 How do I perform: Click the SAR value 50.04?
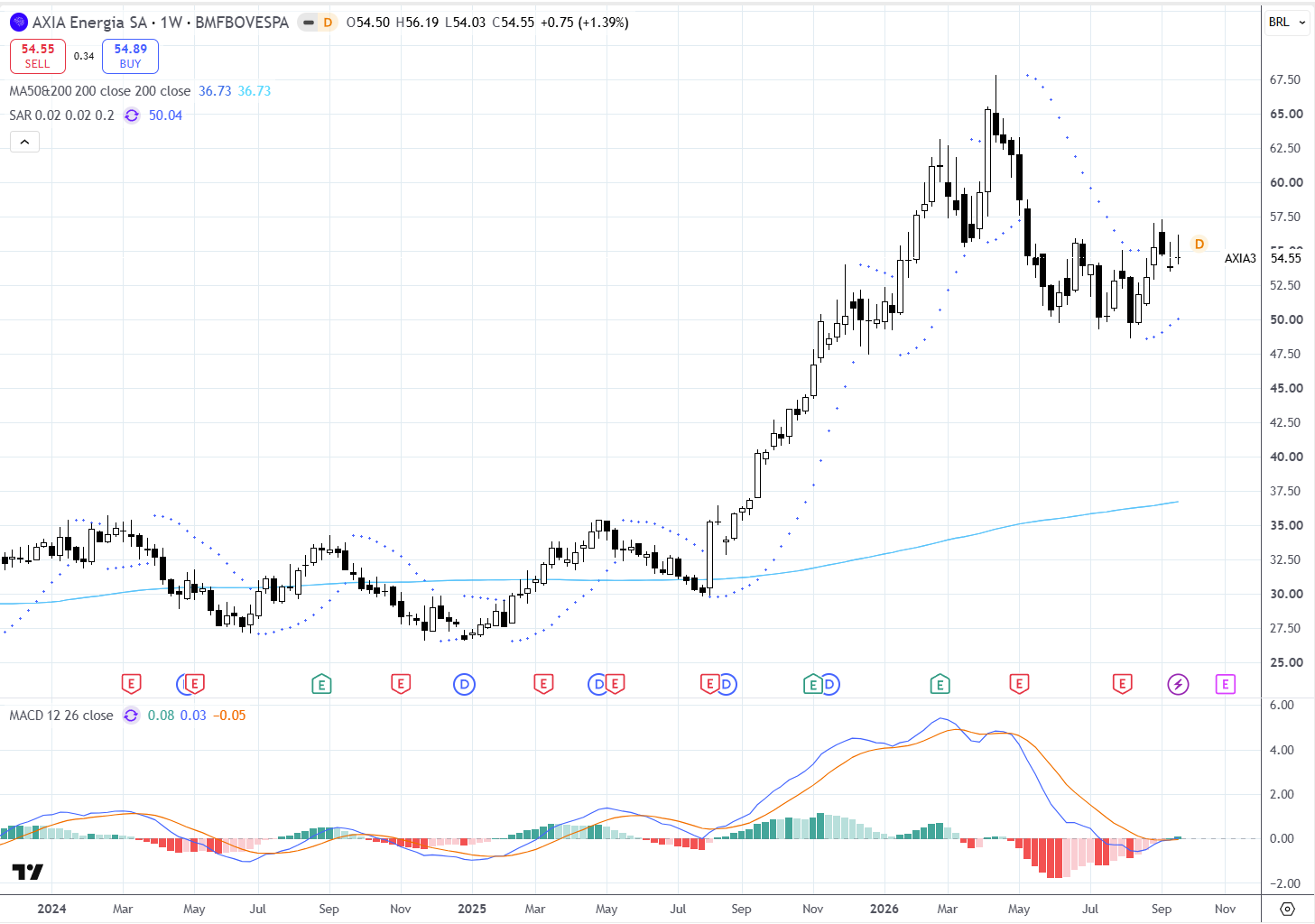tap(165, 115)
